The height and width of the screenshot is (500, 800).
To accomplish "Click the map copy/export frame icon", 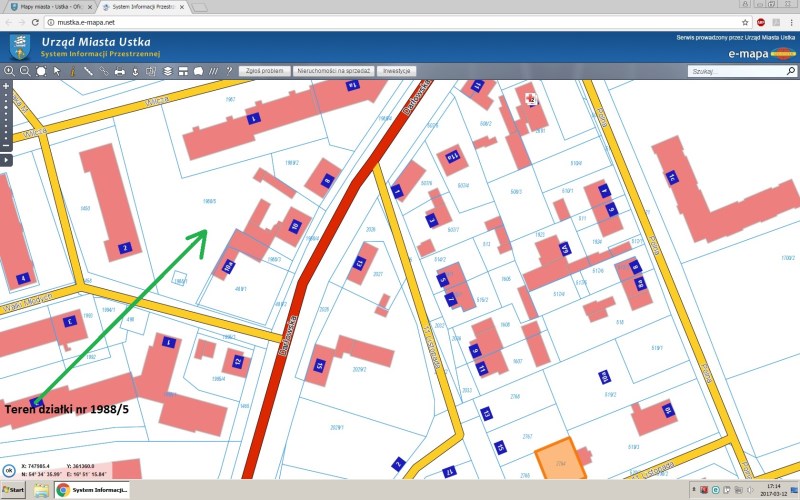I will [151, 71].
